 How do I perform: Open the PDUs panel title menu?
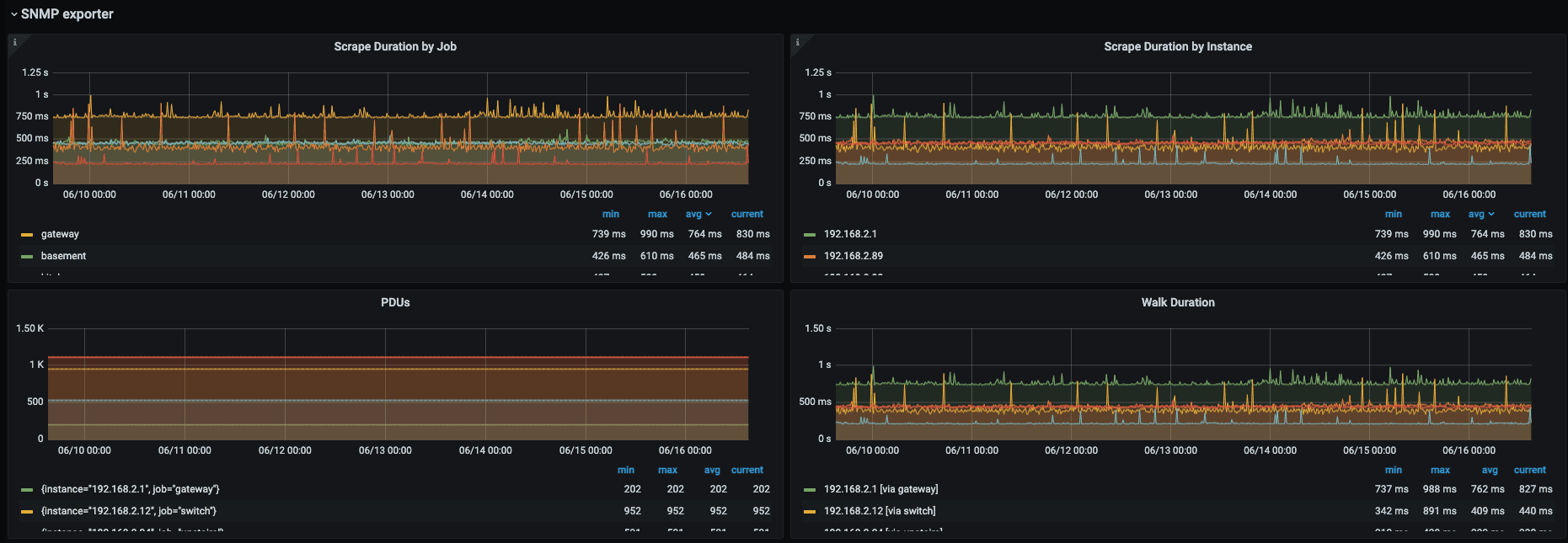(x=395, y=303)
